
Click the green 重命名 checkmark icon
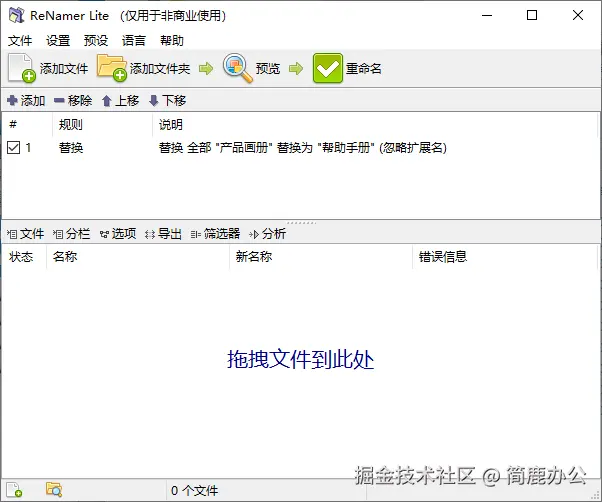(327, 68)
